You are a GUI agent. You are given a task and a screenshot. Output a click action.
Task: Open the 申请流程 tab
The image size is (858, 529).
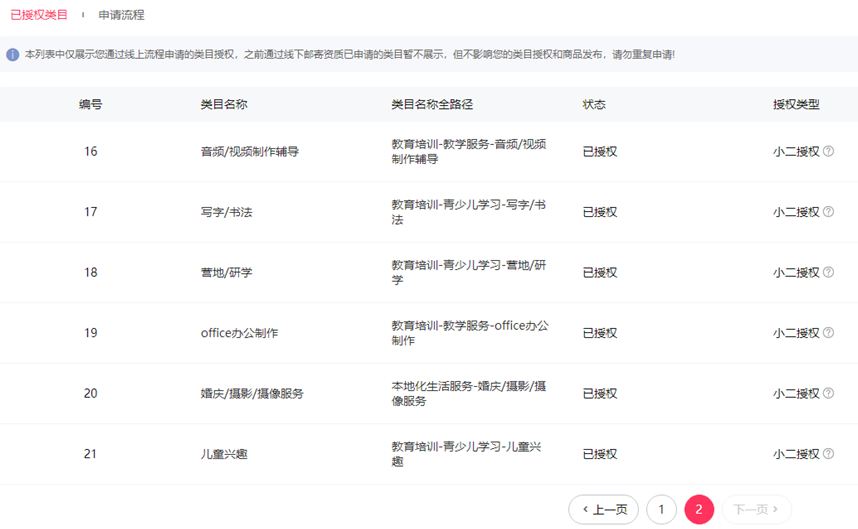tap(121, 15)
